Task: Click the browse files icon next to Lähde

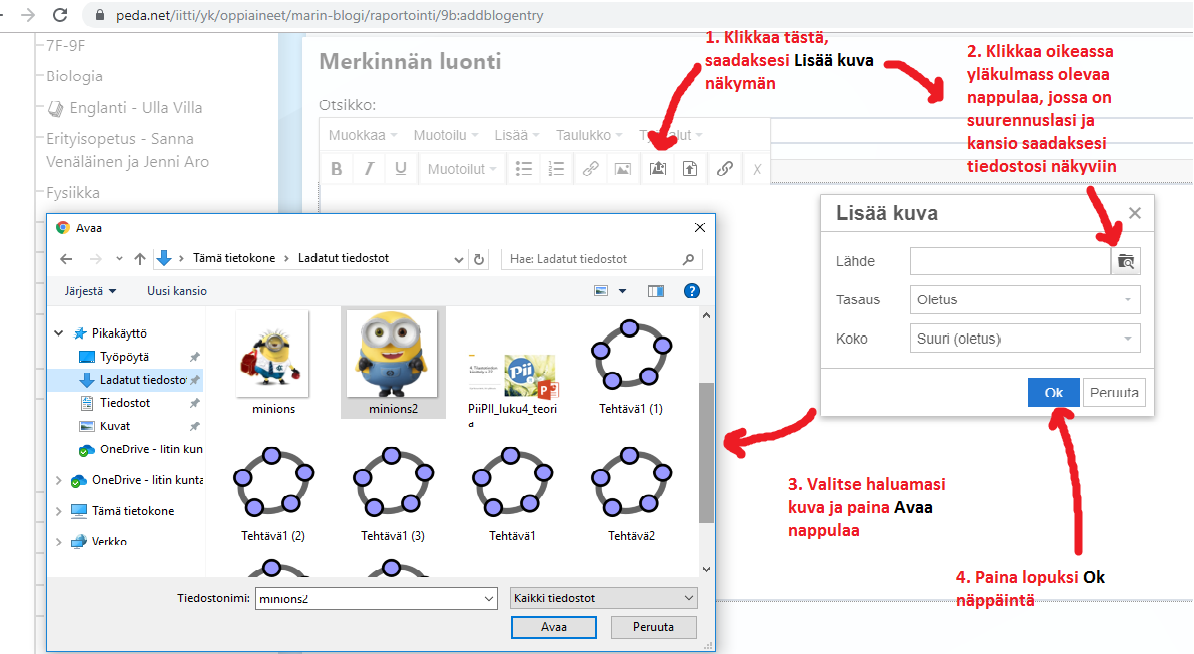Action: tap(1126, 261)
